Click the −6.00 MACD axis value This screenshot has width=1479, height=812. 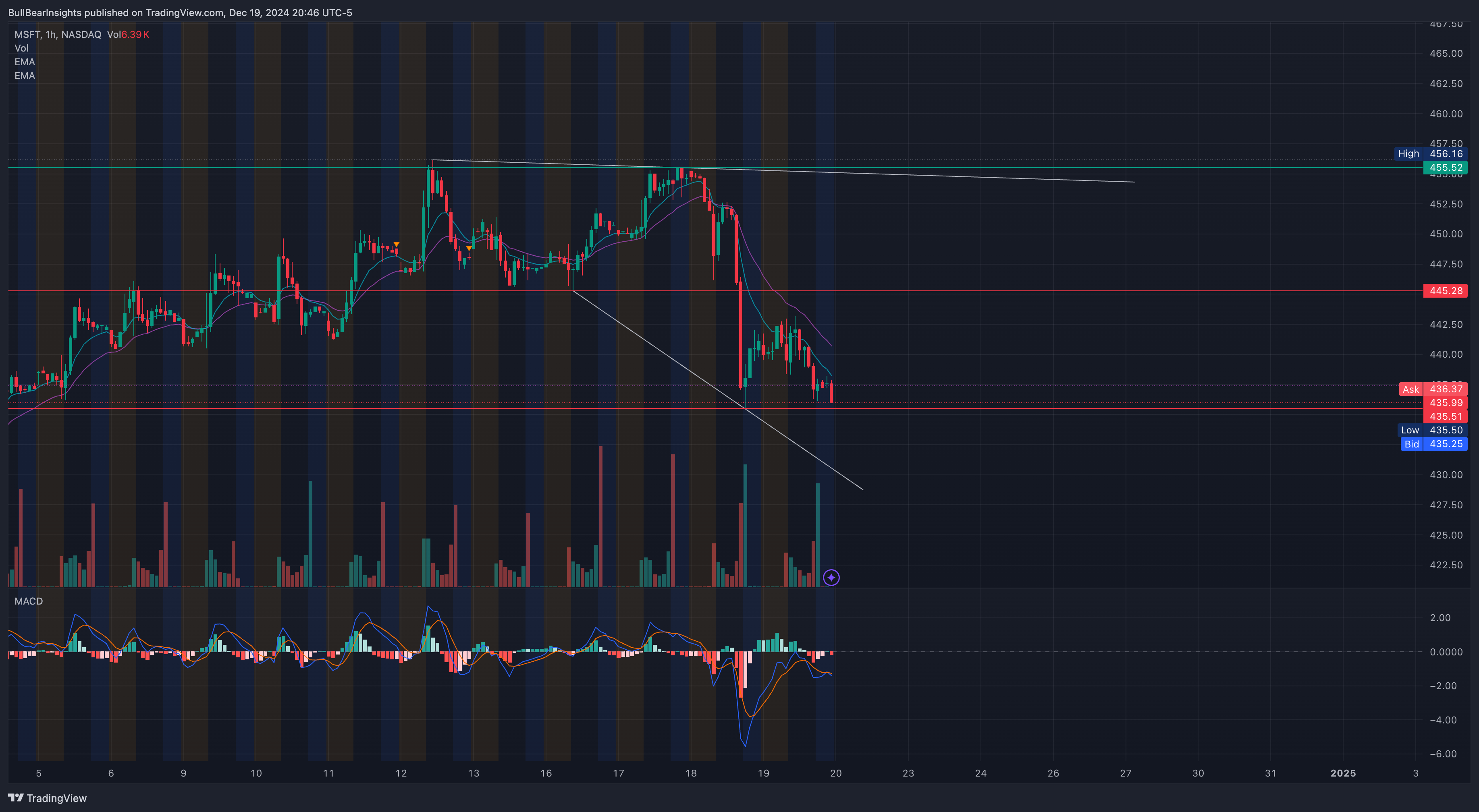[x=1443, y=754]
